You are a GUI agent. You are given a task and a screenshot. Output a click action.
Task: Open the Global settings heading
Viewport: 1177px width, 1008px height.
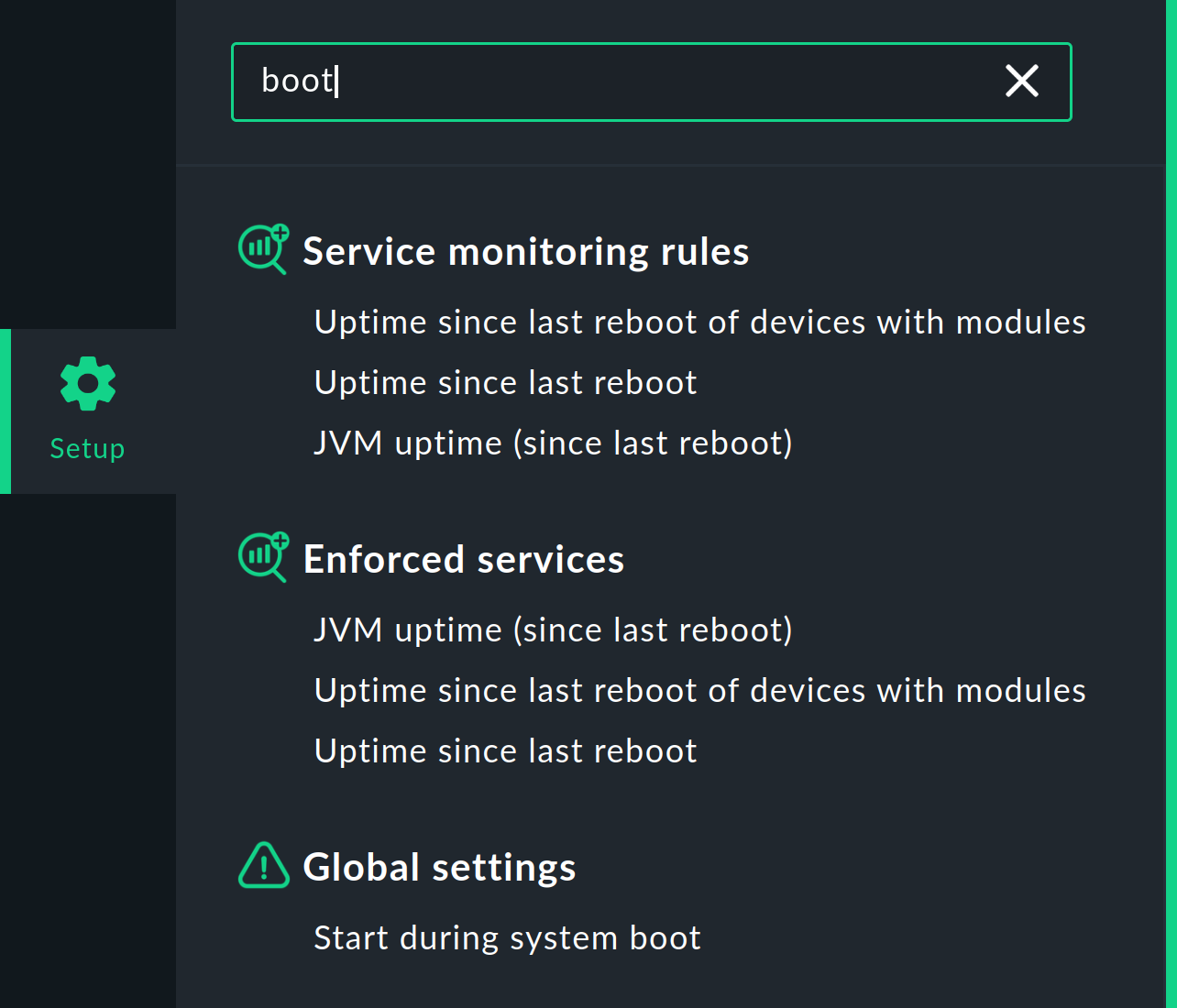click(439, 868)
